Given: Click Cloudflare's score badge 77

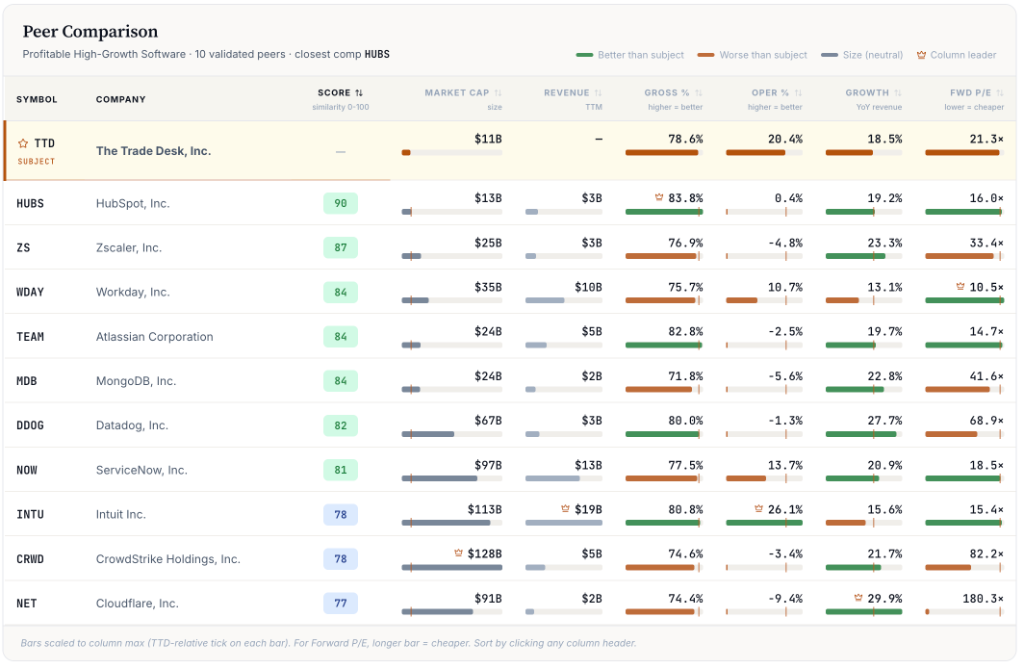Looking at the screenshot, I should 340,603.
